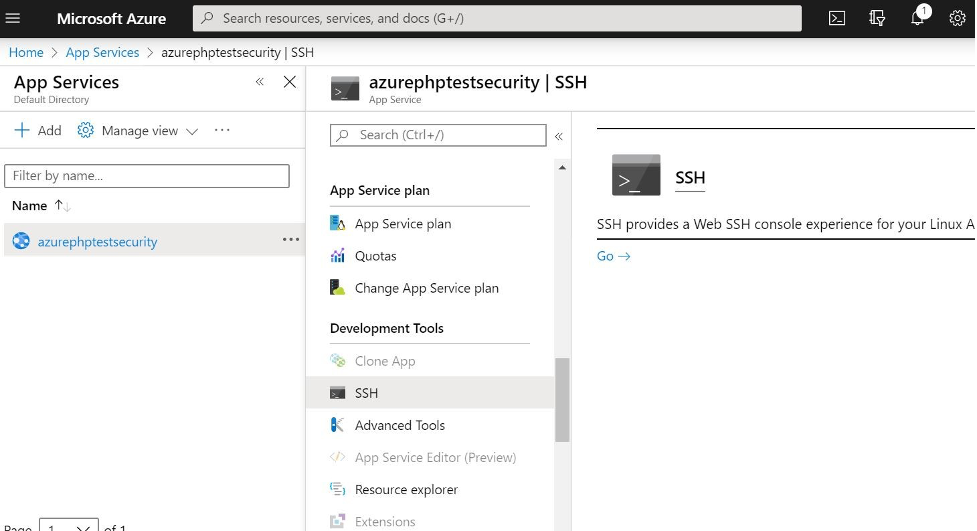Open the notifications bell
The image size is (977, 531).
click(917, 17)
